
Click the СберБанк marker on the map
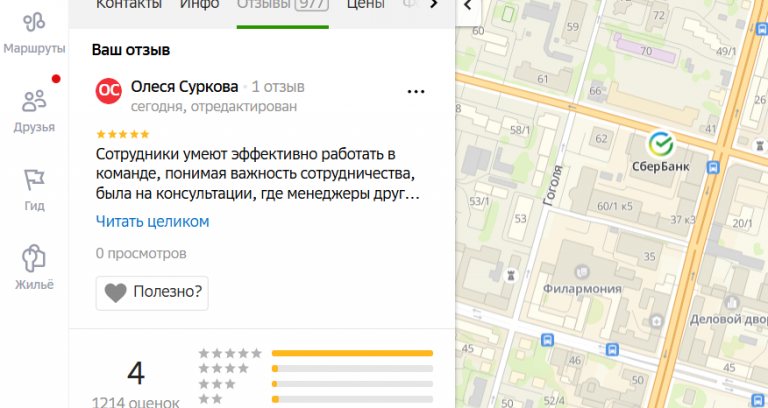[660, 144]
